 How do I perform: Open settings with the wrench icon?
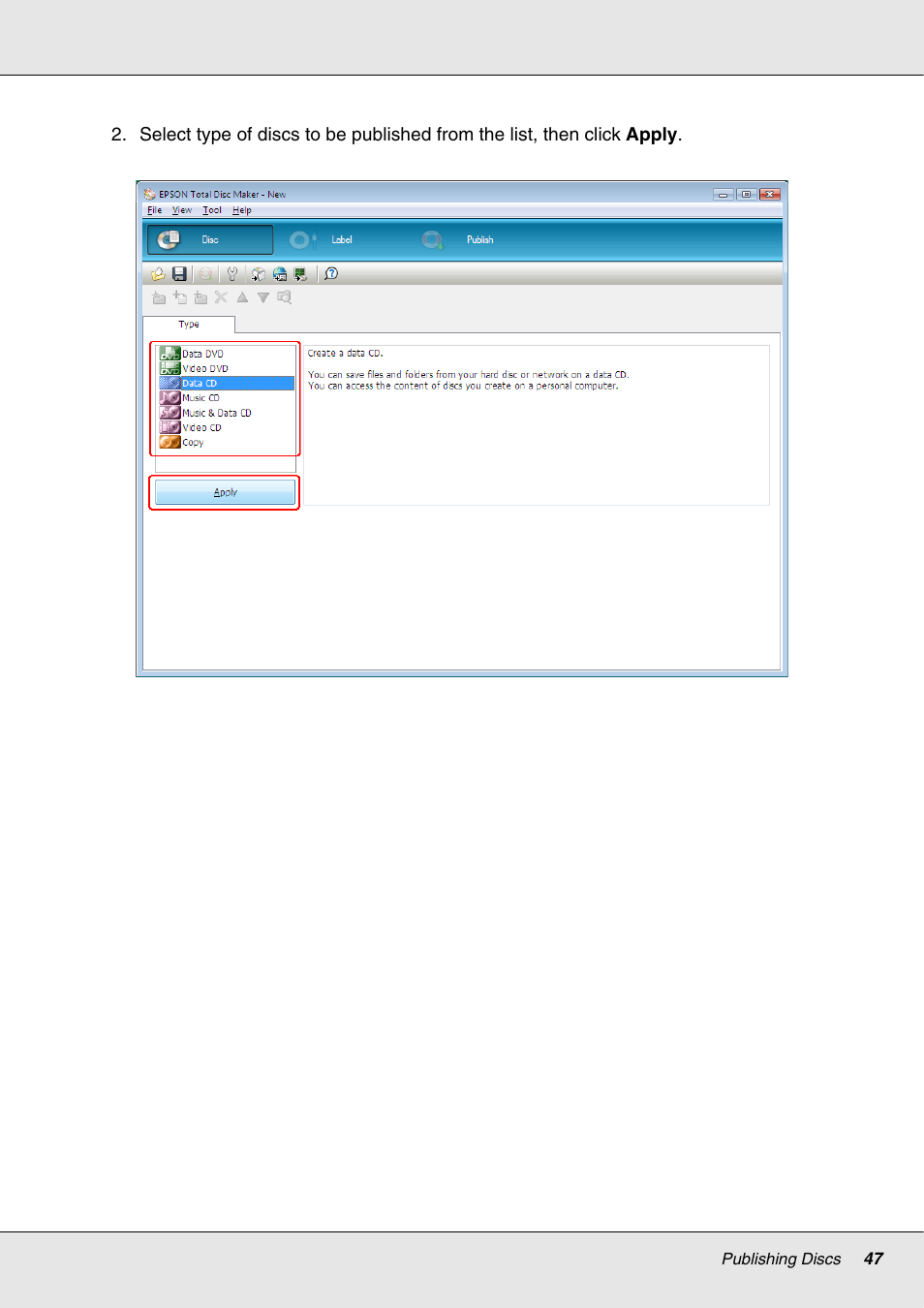[231, 274]
